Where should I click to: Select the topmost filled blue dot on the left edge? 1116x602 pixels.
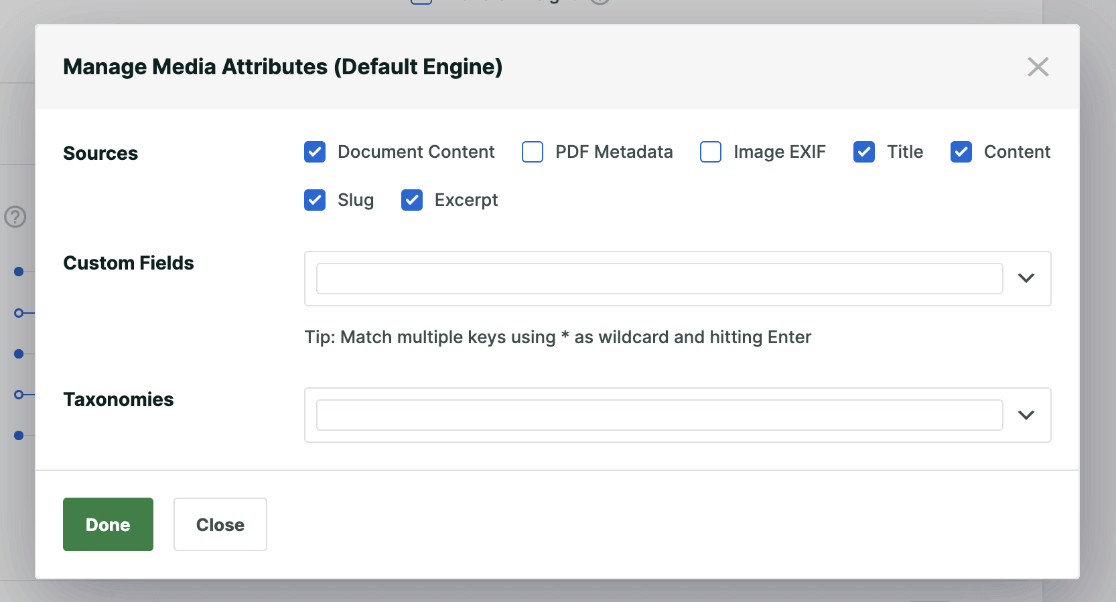(16, 271)
